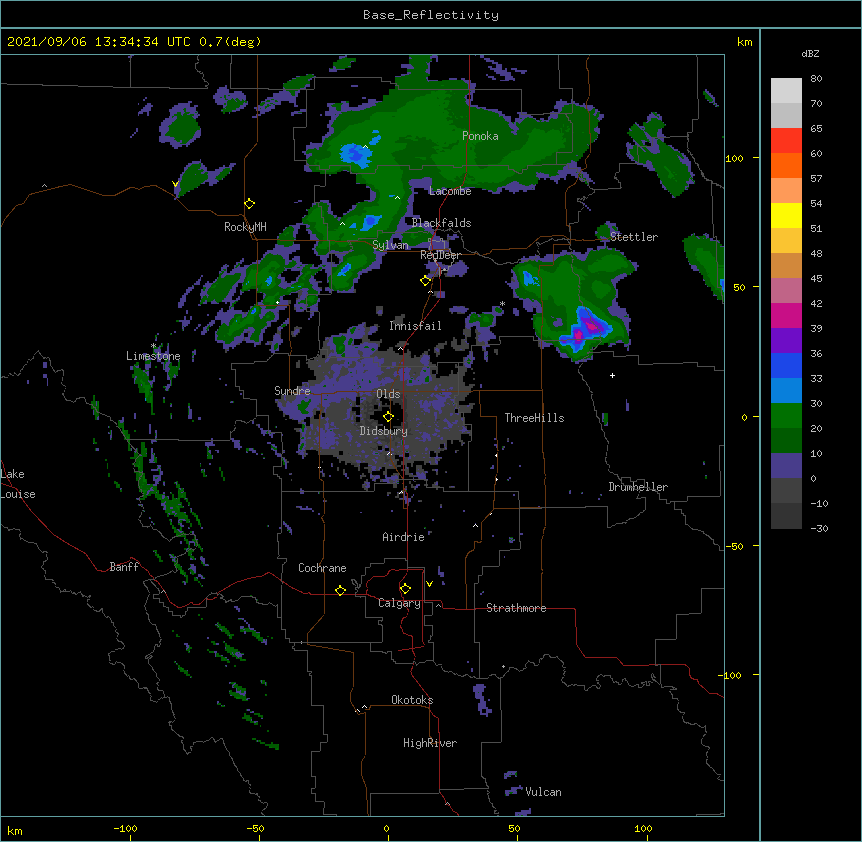Click the white plus marker north of Drumheller

coord(612,375)
